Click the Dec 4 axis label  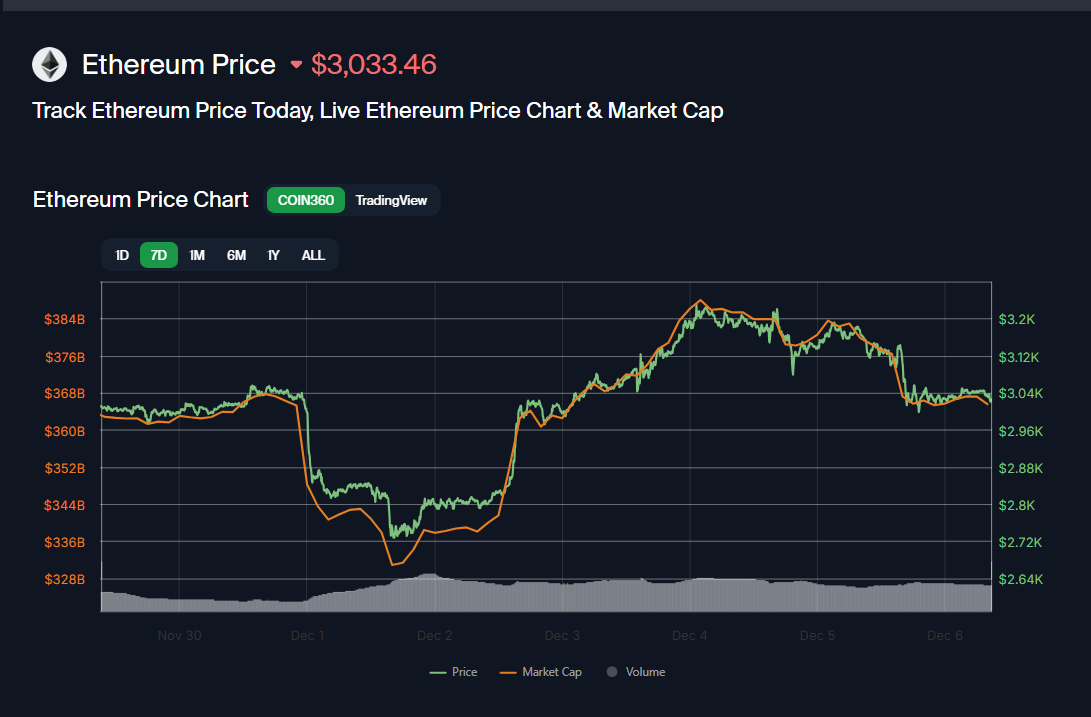pyautogui.click(x=689, y=635)
